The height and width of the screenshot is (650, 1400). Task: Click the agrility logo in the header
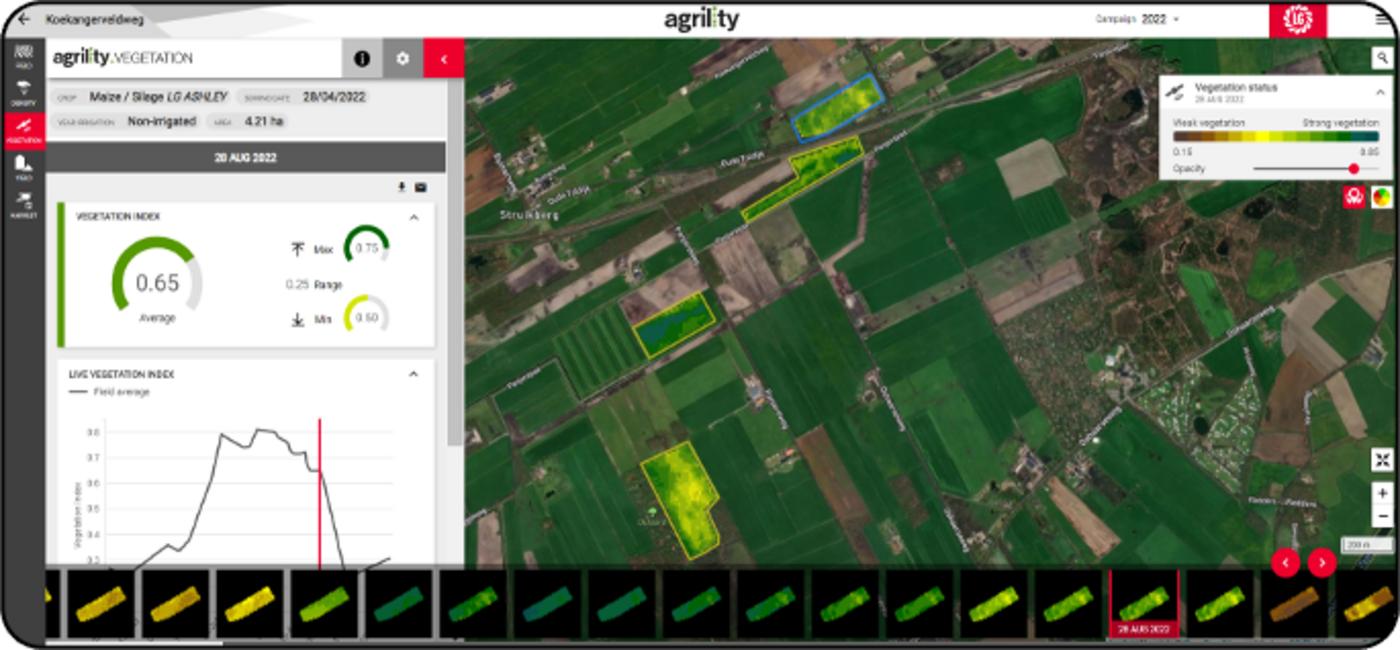click(701, 19)
